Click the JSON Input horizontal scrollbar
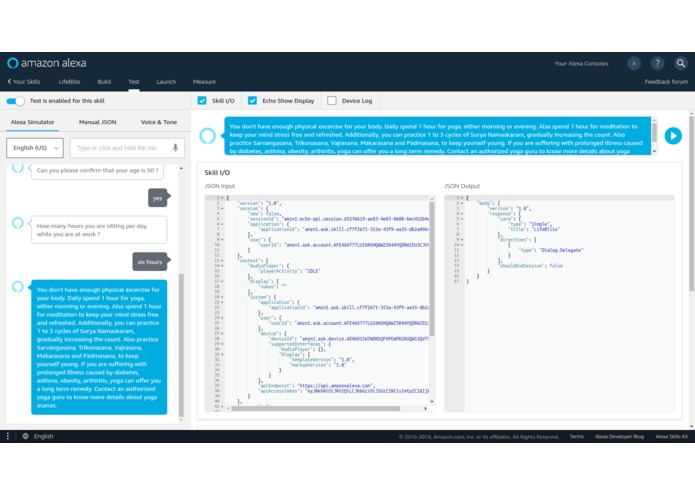Image resolution: width=695 pixels, height=494 pixels. pos(316,408)
